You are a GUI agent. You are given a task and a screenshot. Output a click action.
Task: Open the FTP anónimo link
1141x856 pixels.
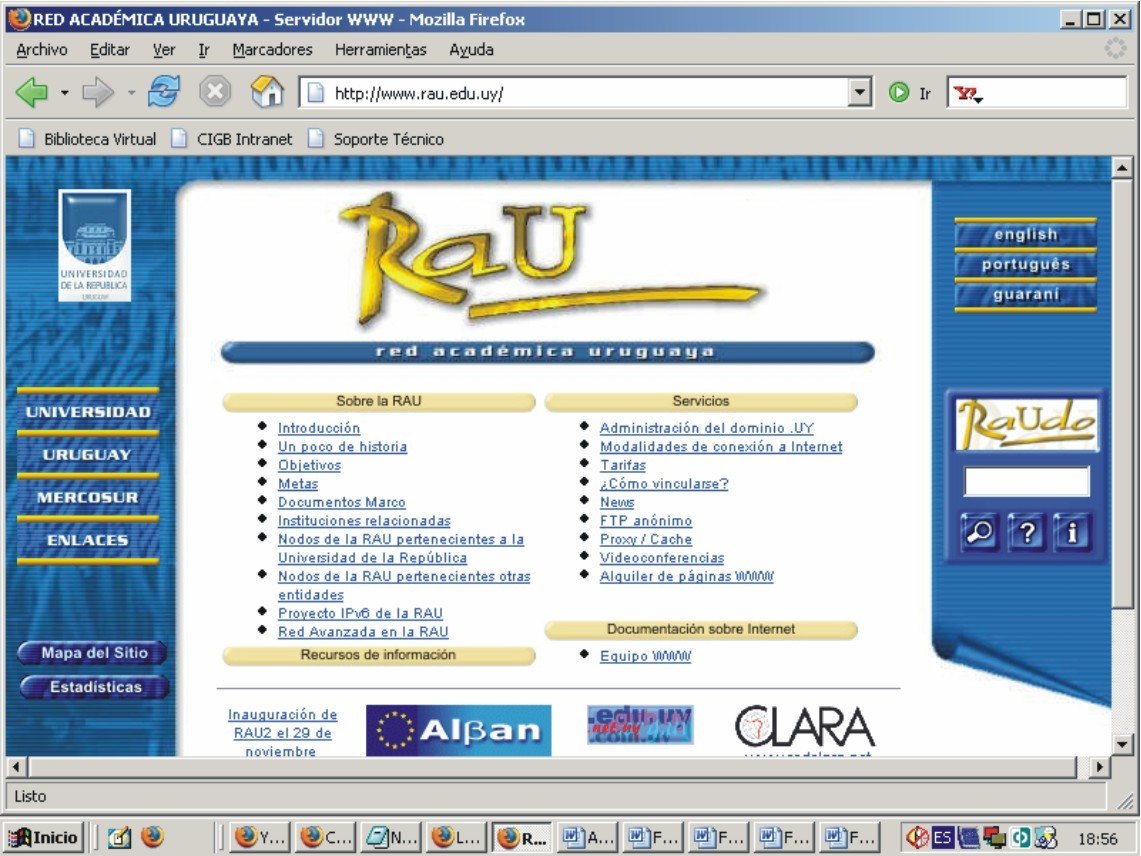pos(645,521)
